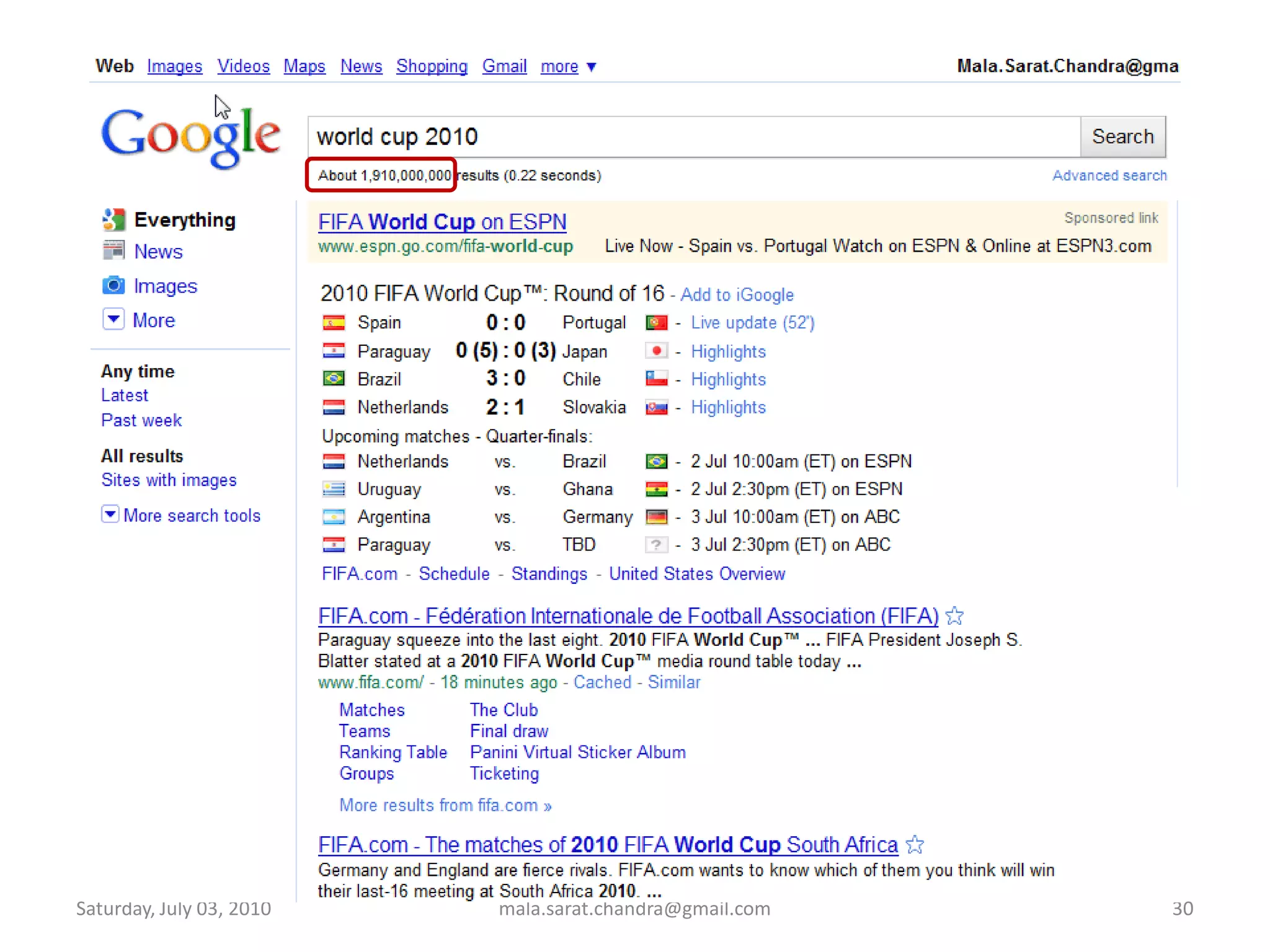1270x952 pixels.
Task: Open the Schedule link under matches
Action: coord(455,574)
